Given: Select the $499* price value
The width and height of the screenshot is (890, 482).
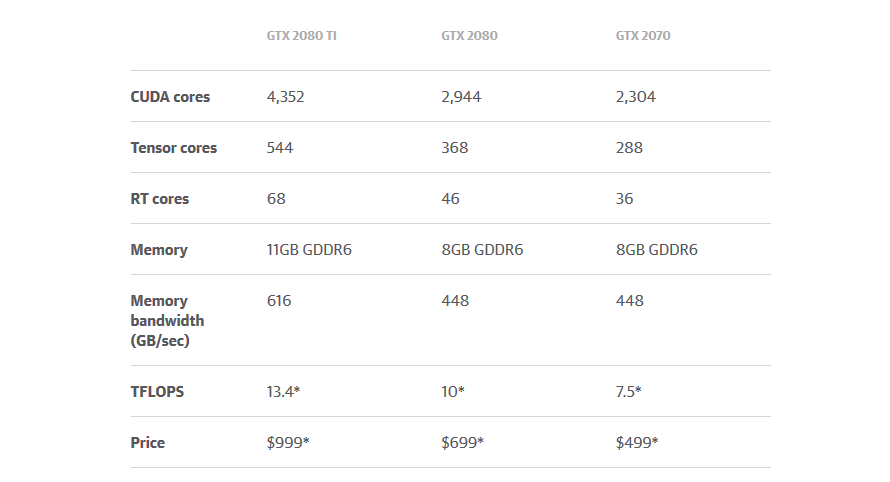Looking at the screenshot, I should point(637,443).
